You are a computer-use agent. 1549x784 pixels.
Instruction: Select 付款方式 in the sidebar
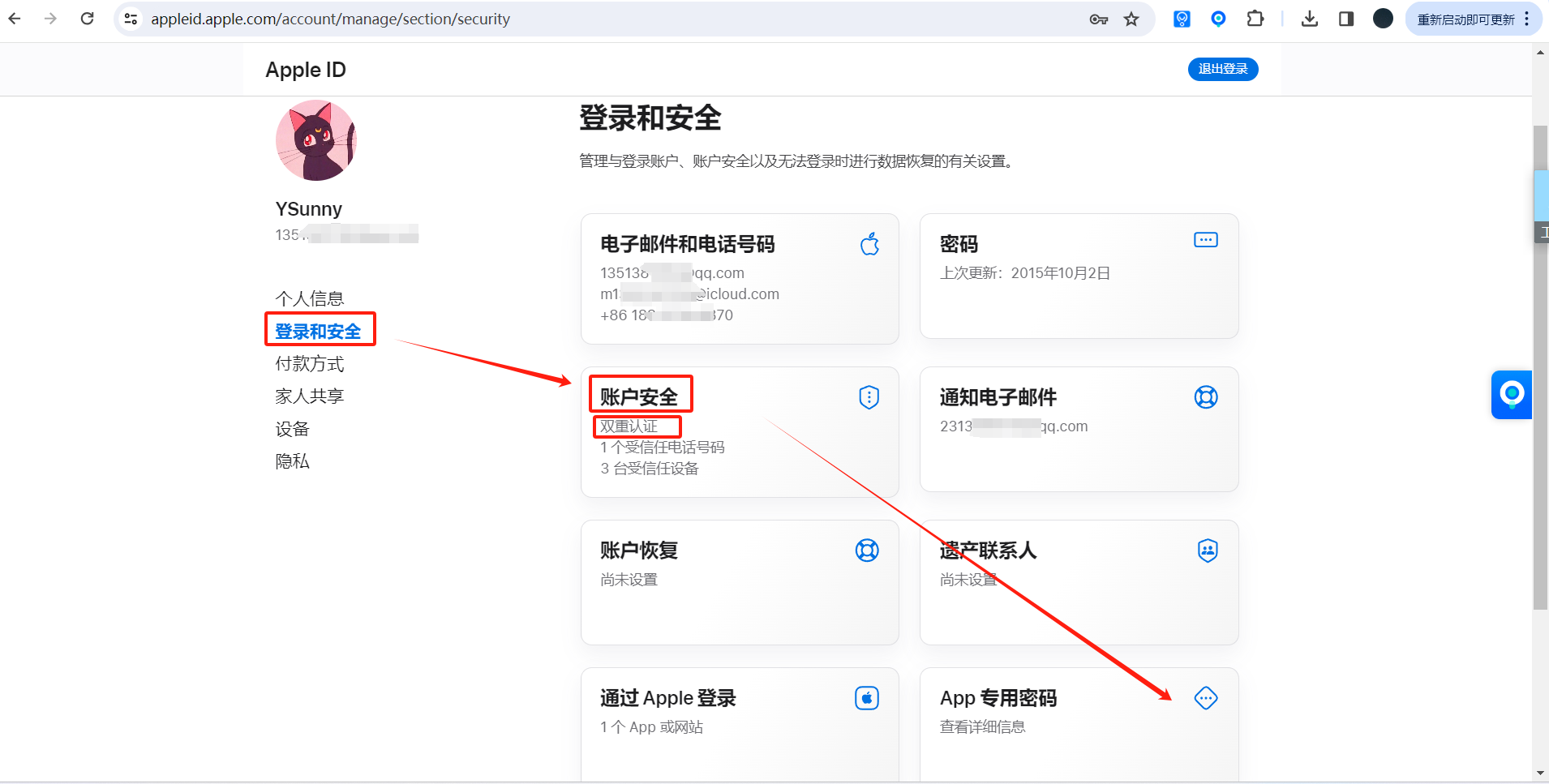click(x=310, y=364)
